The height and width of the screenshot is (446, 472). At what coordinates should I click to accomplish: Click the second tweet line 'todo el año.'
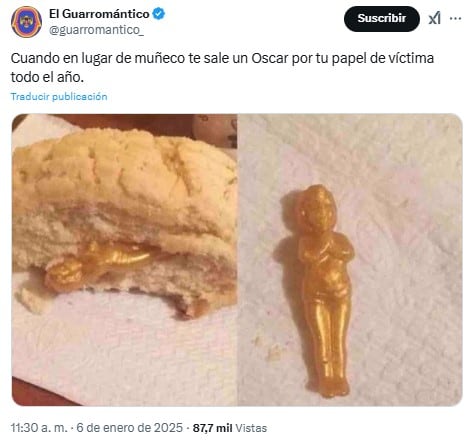click(x=47, y=77)
